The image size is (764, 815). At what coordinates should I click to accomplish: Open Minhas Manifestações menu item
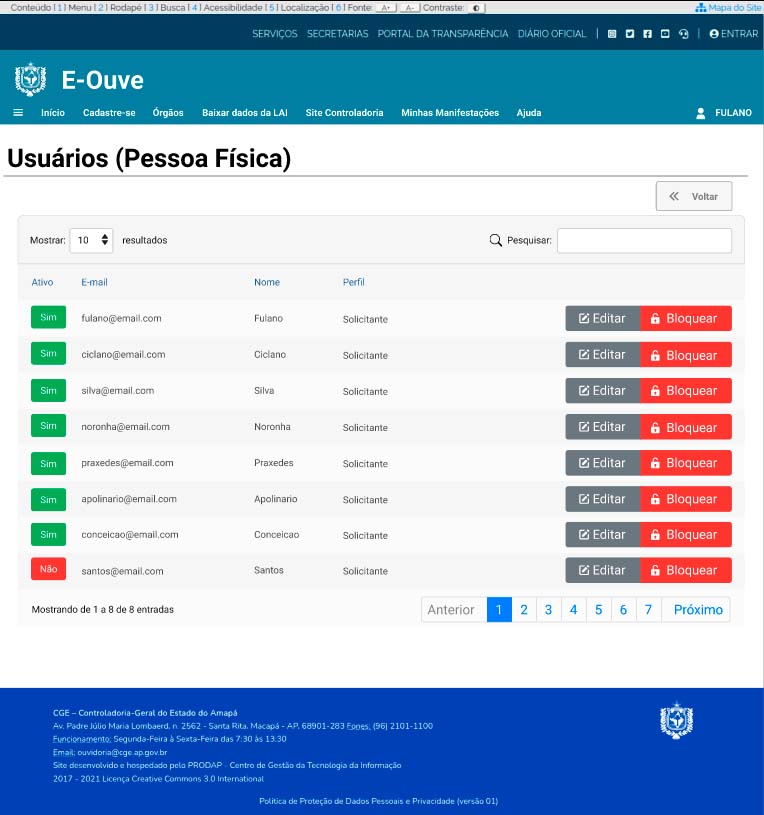tap(449, 113)
